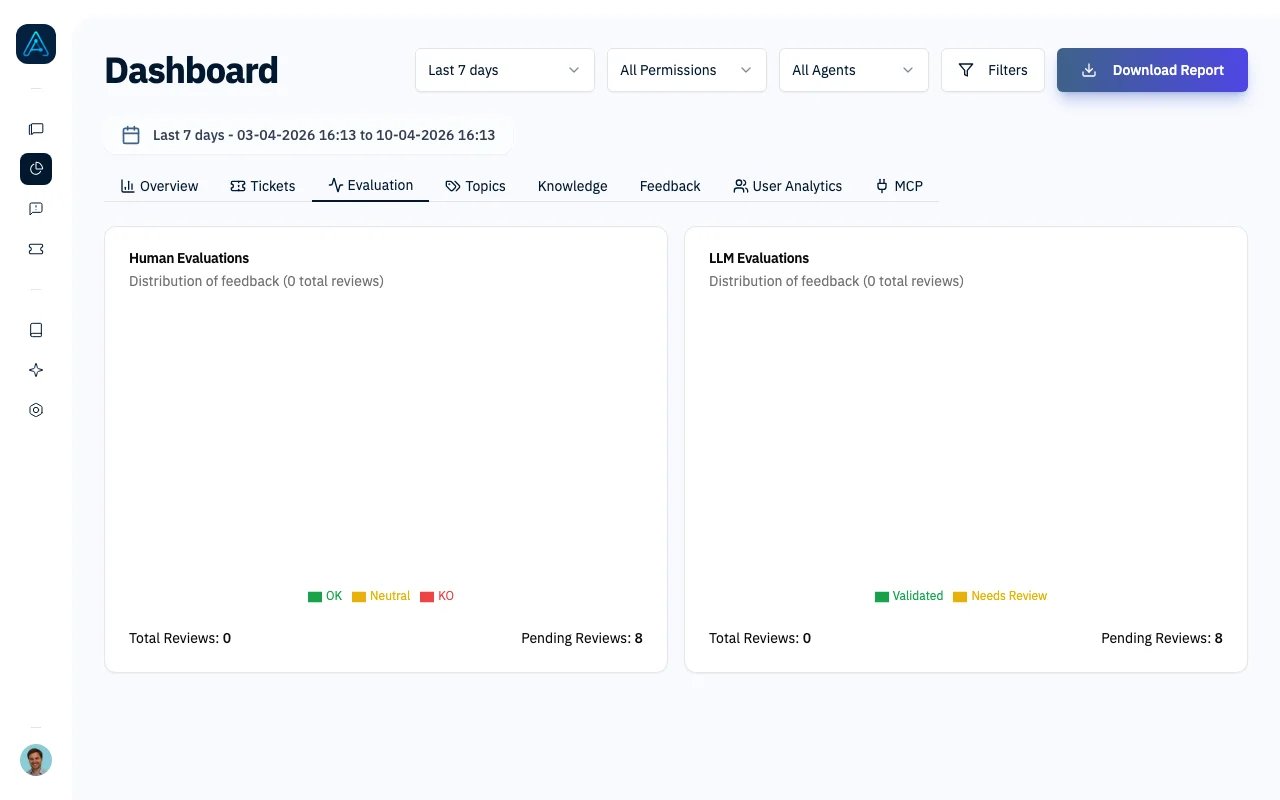Switch to the Feedback tab

pyautogui.click(x=670, y=186)
